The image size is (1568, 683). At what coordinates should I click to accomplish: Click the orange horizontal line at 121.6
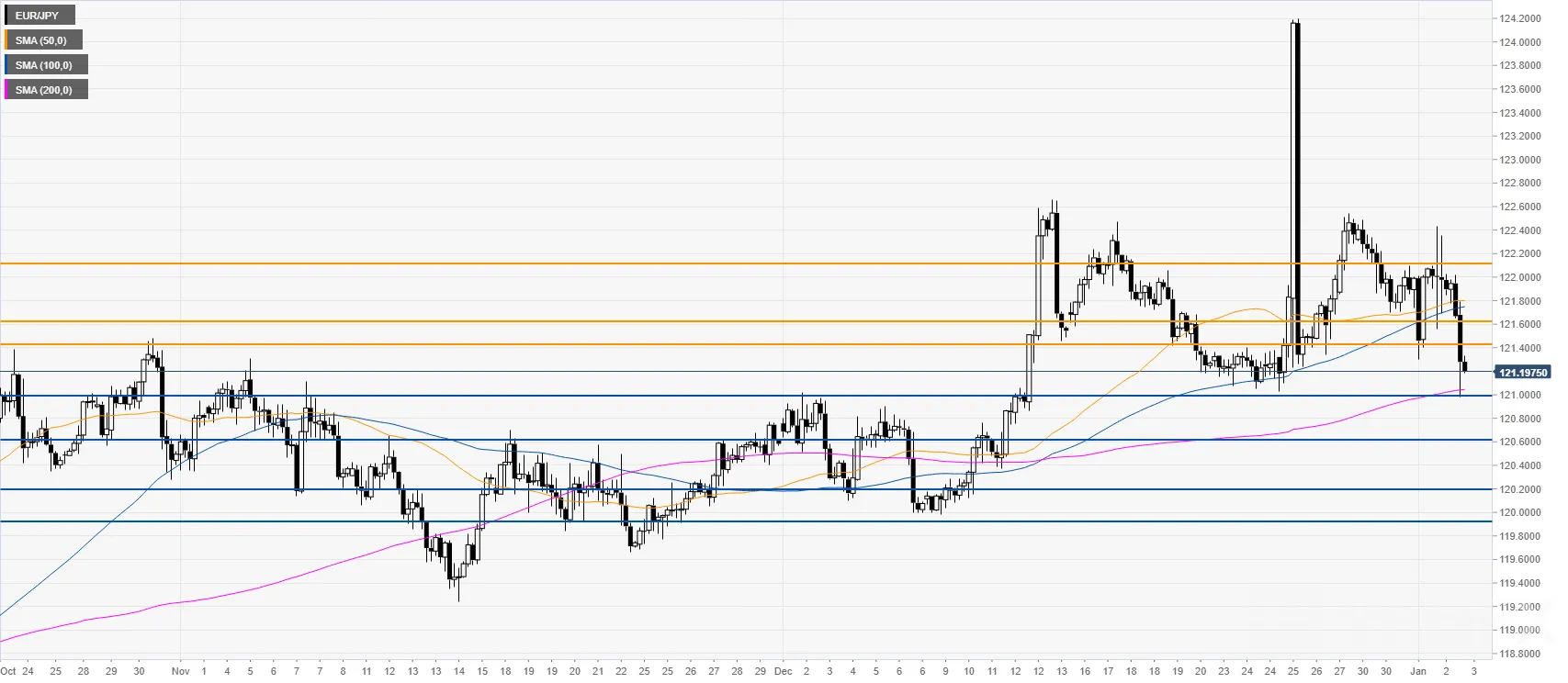pos(746,321)
